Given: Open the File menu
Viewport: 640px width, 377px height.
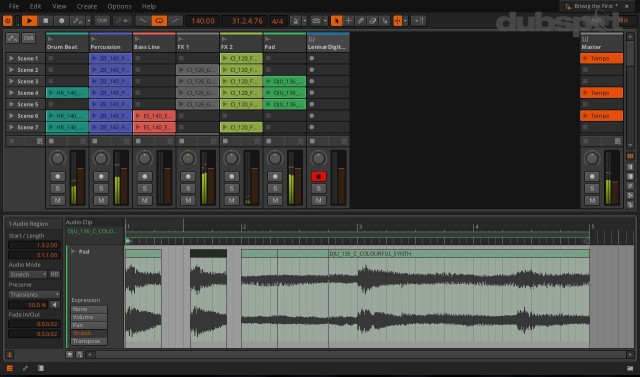Looking at the screenshot, I should 14,6.
